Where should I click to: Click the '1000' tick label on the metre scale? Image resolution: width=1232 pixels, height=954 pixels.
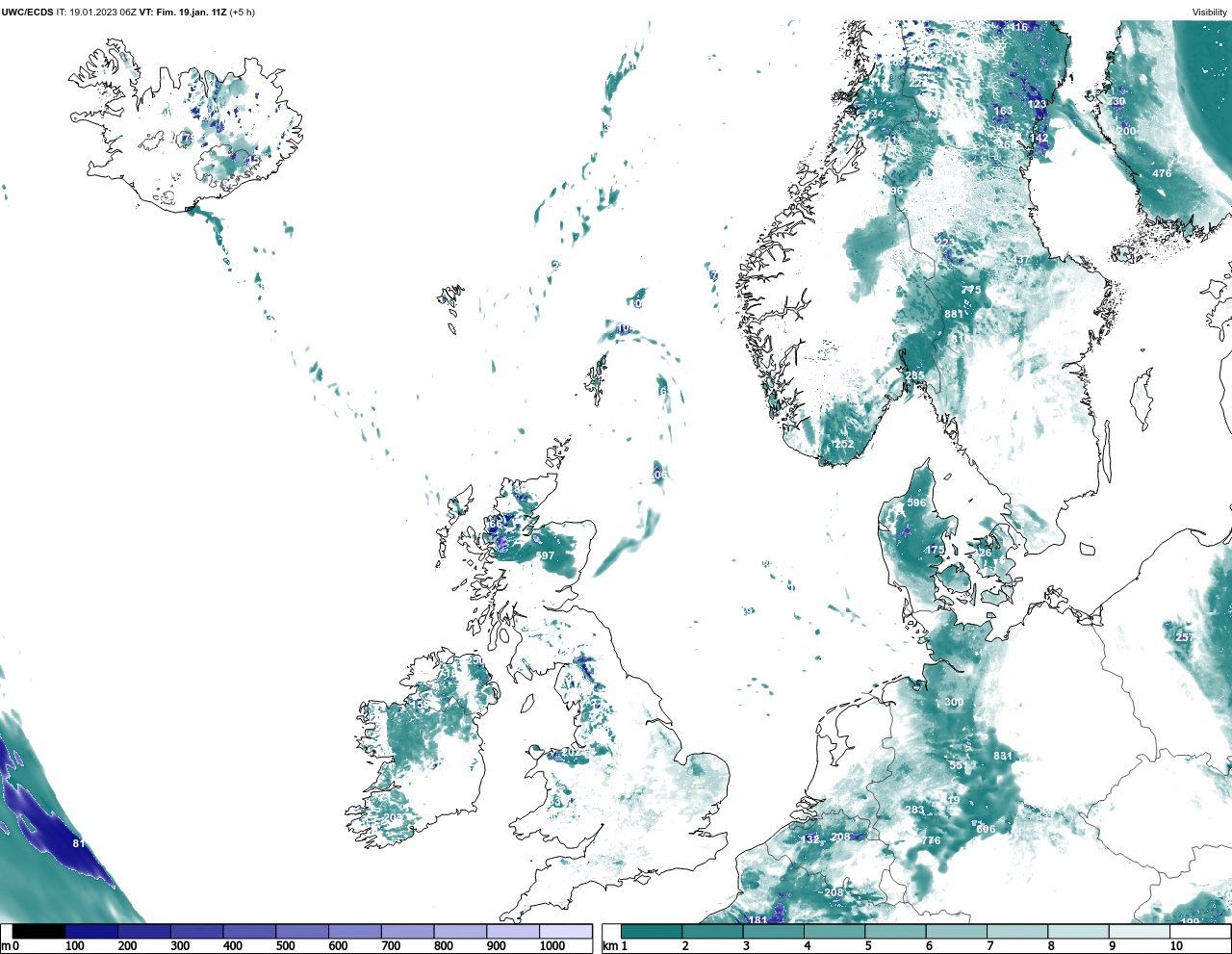tap(552, 946)
